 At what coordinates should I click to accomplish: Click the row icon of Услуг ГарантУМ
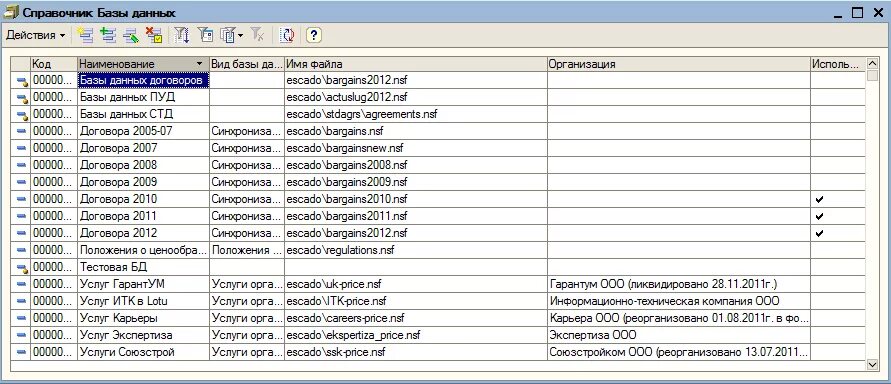22,284
